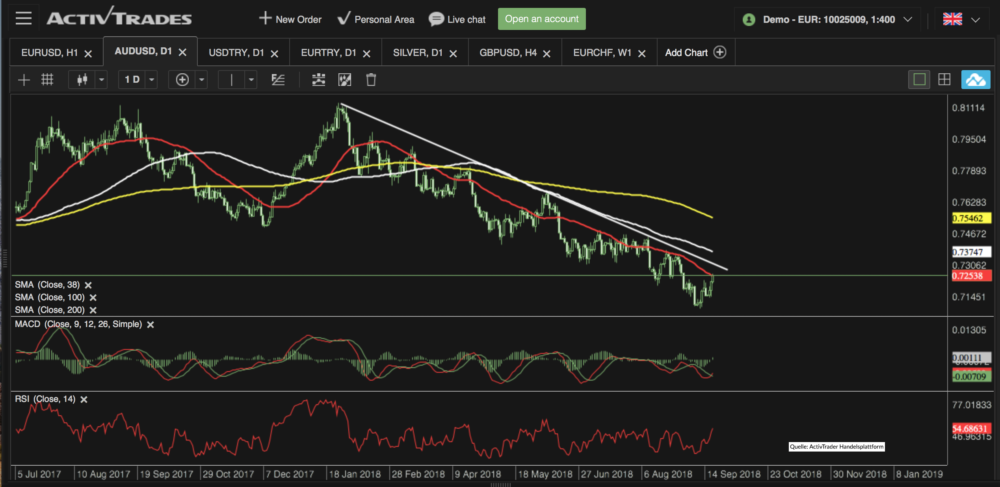
Task: Close the EURUSD, H1 tab
Action: (x=89, y=54)
